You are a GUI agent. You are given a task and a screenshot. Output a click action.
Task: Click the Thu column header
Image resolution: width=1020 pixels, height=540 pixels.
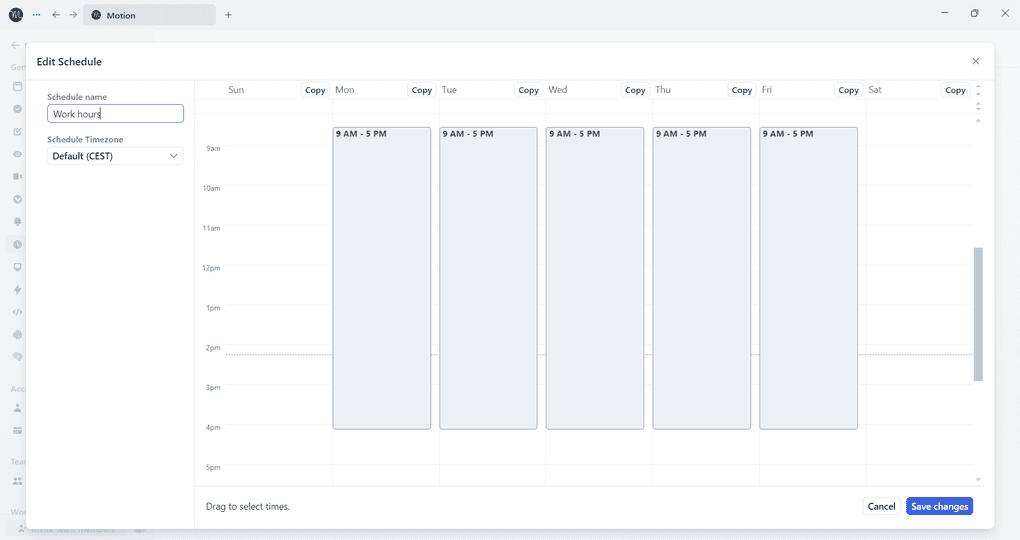coord(663,90)
